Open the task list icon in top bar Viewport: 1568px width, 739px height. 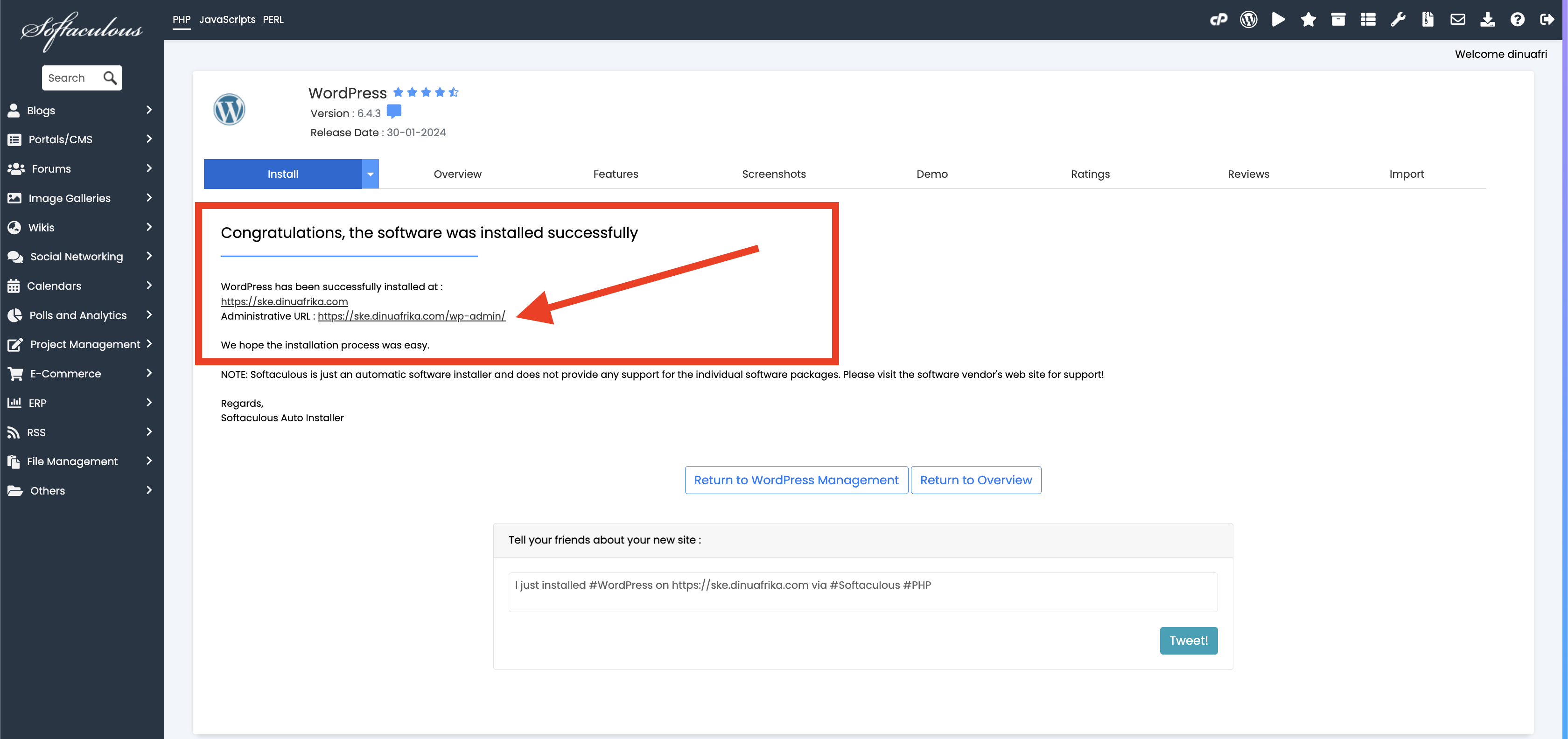pyautogui.click(x=1368, y=20)
